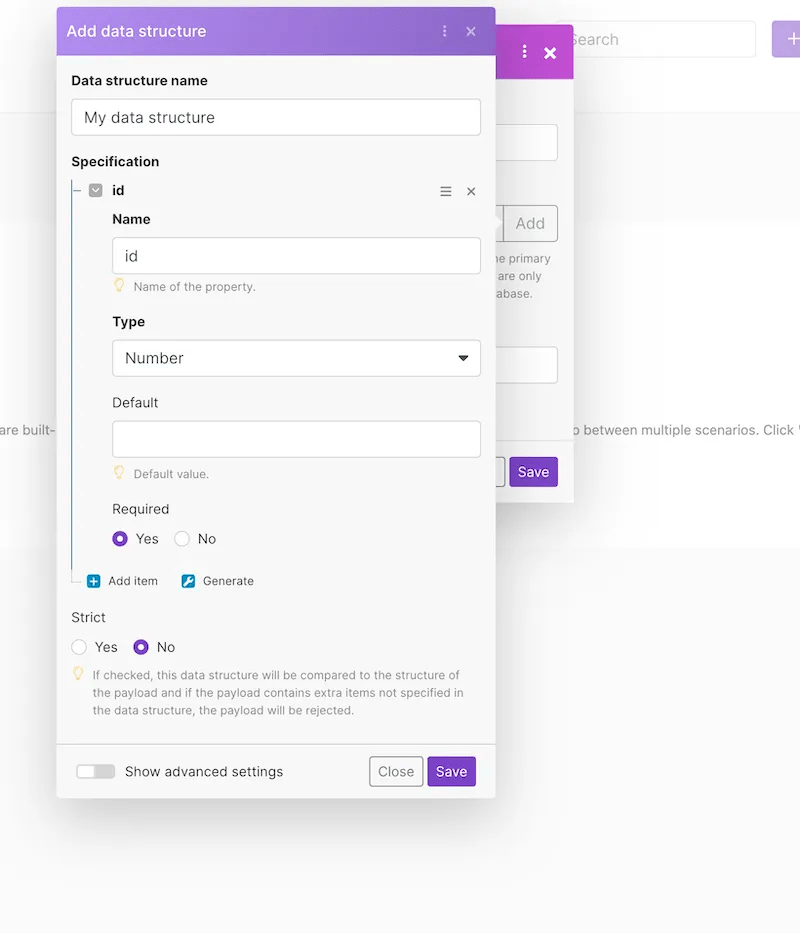The image size is (800, 933).
Task: Open the Type dropdown showing Number
Action: [296, 358]
